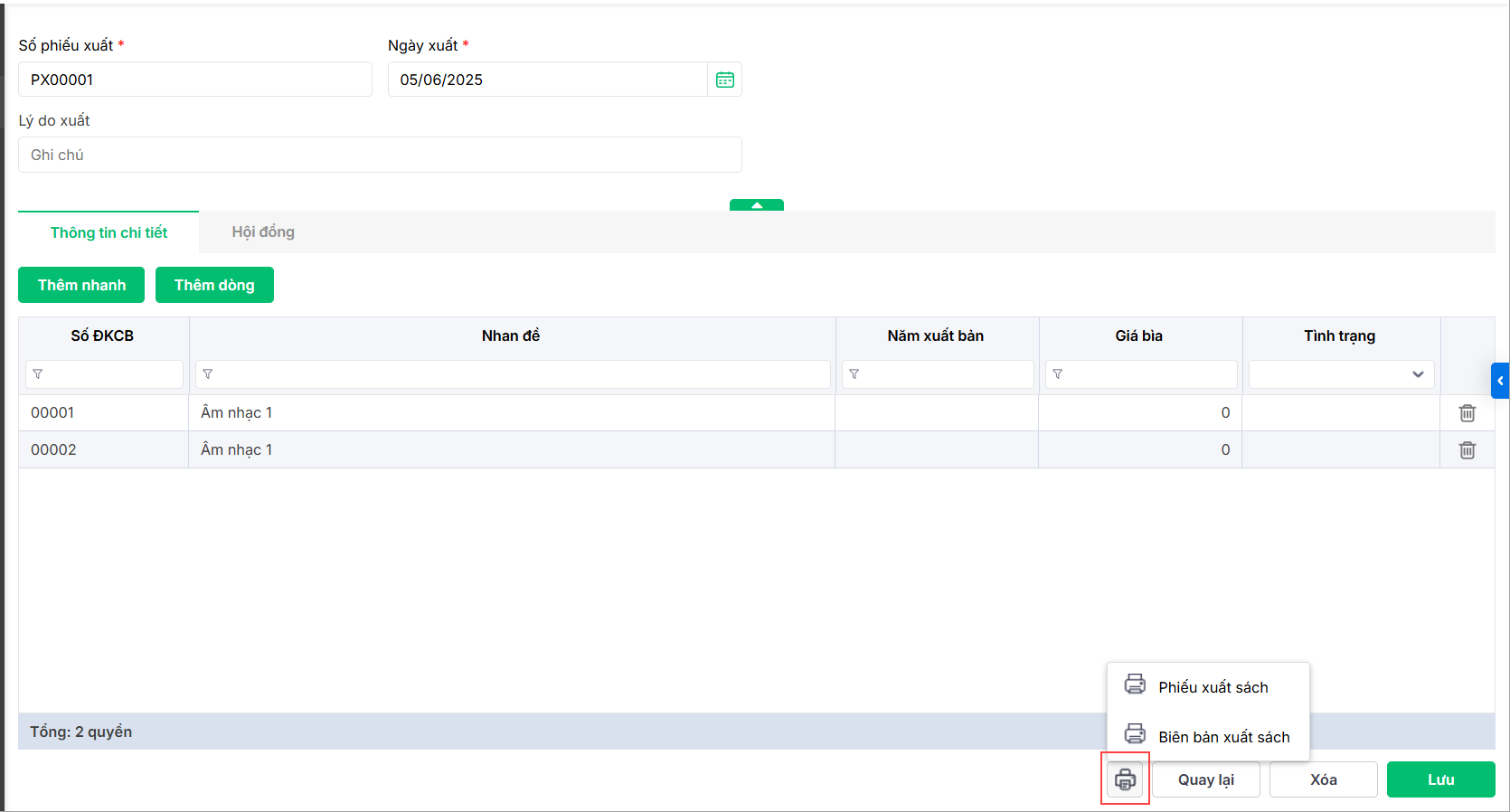1510x812 pixels.
Task: Switch to the Hội đồng tab
Action: (x=263, y=232)
